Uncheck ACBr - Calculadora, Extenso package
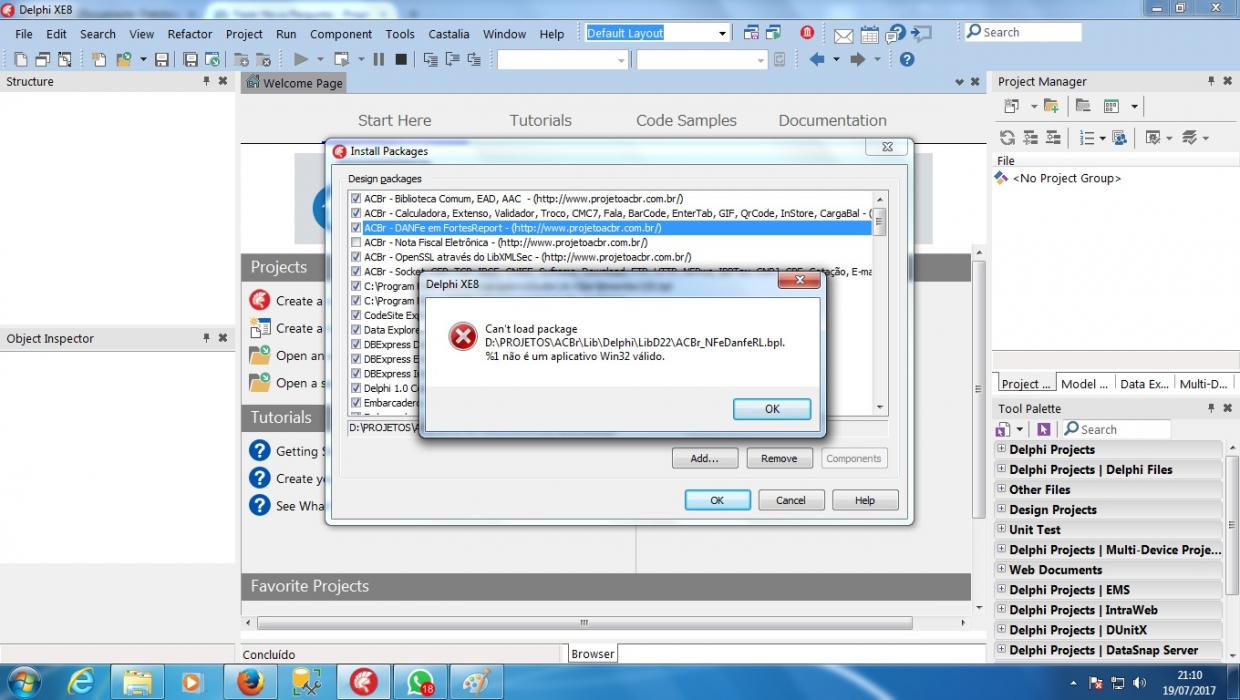1240x700 pixels. point(356,213)
